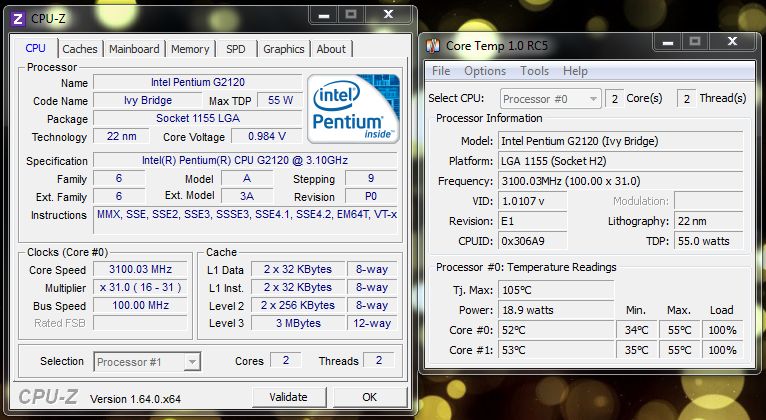Viewport: 766px width, 420px height.
Task: Click the Tj. Max value 105°C
Action: point(556,290)
